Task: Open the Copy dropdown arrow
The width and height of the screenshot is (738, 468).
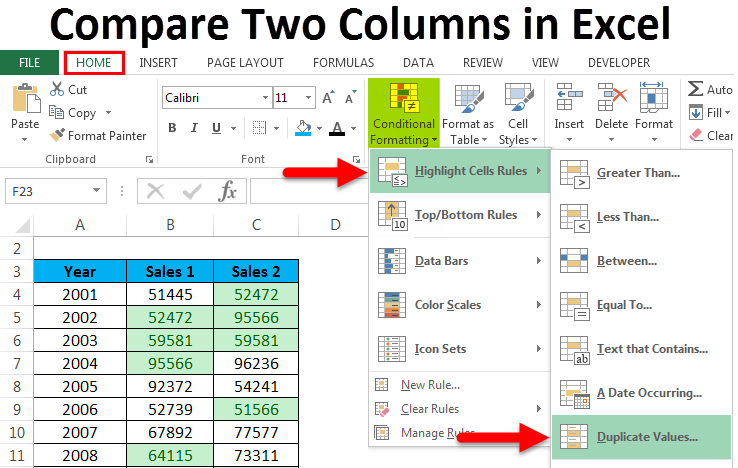Action: [108, 113]
